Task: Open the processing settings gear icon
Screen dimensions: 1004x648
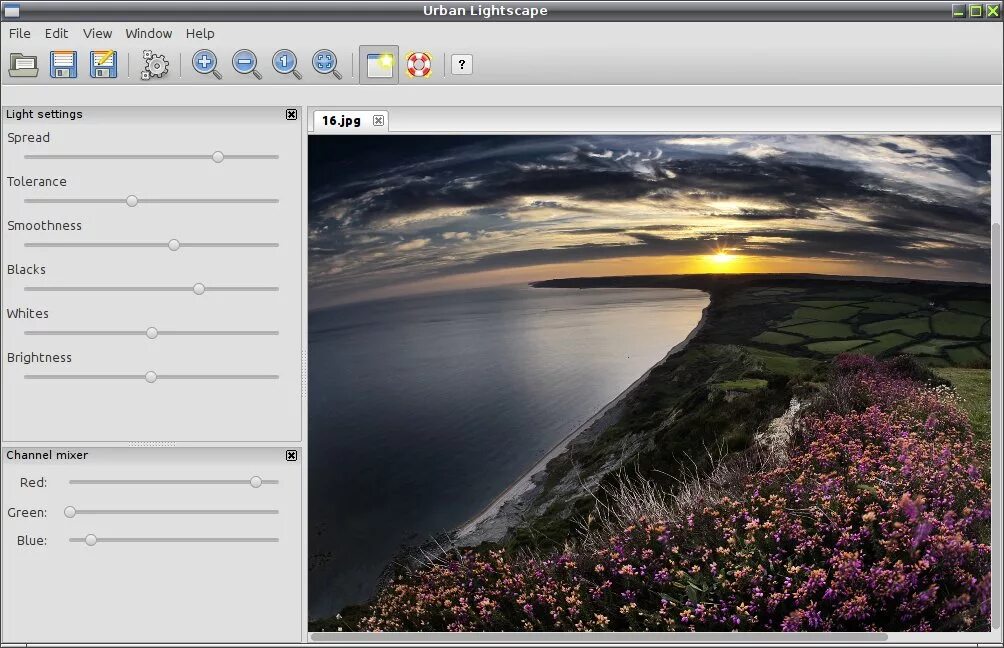Action: [155, 64]
